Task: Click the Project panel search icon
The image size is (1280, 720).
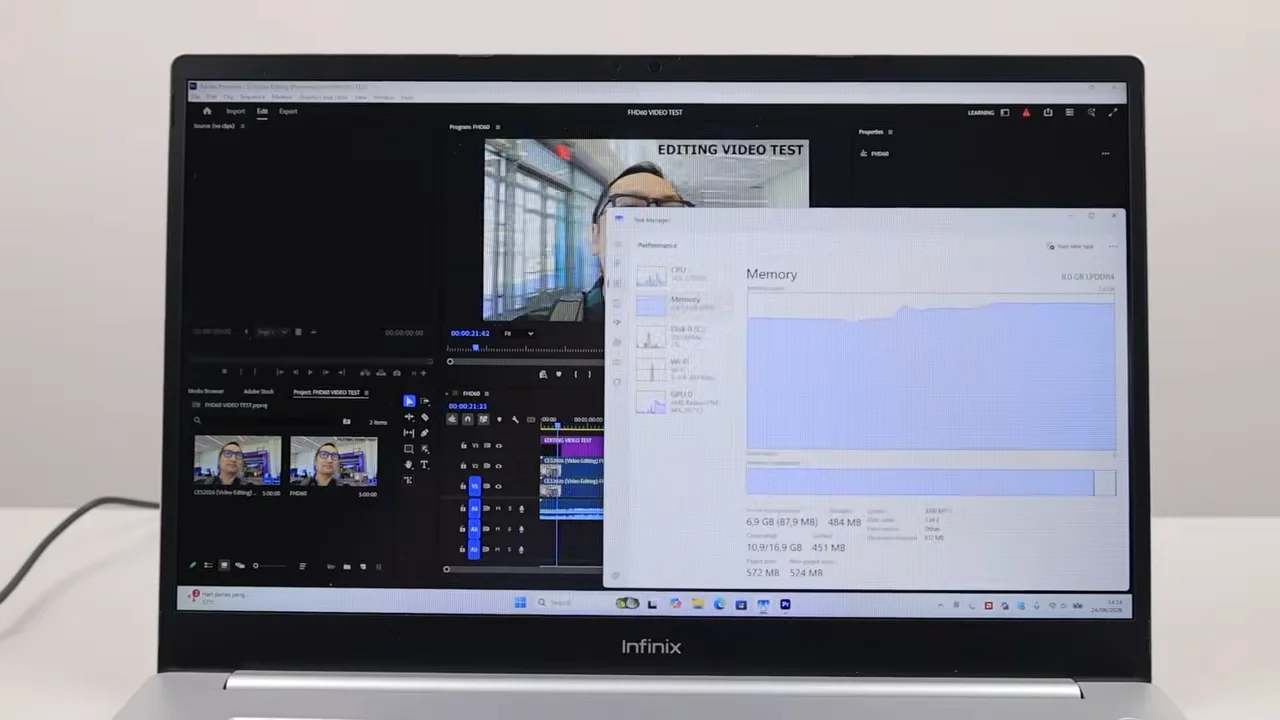Action: 197,420
